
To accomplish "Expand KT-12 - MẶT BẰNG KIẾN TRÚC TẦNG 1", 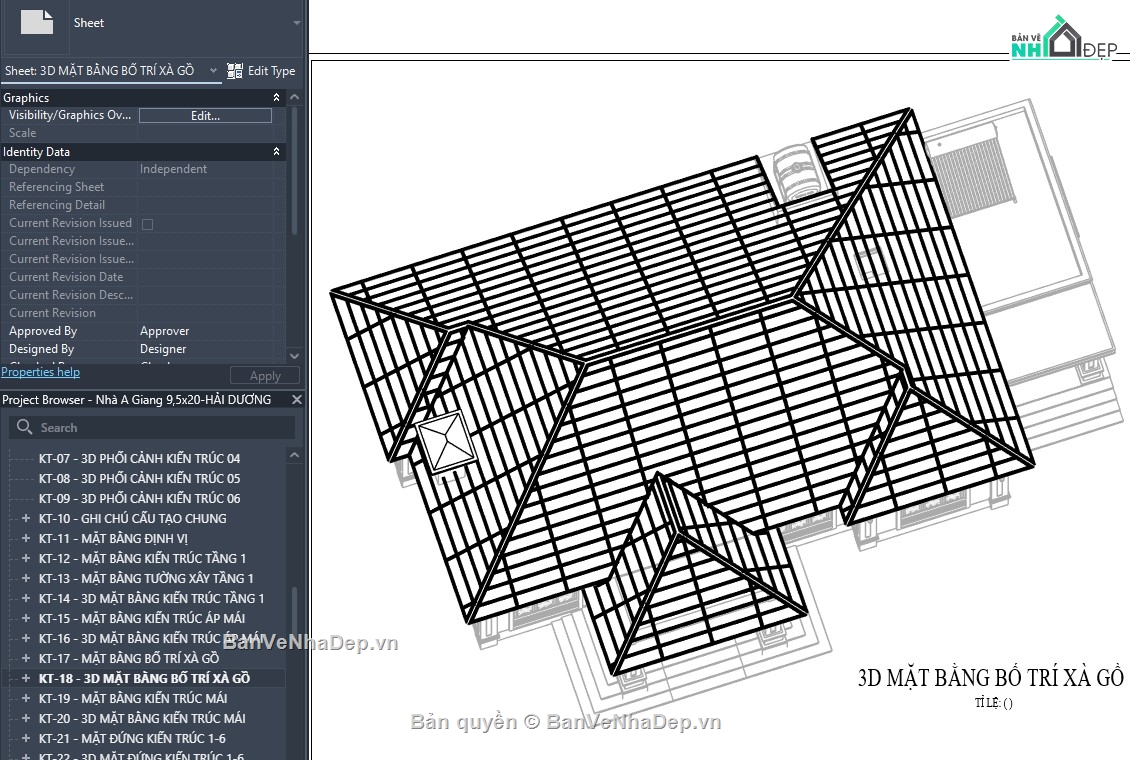I will [x=26, y=558].
